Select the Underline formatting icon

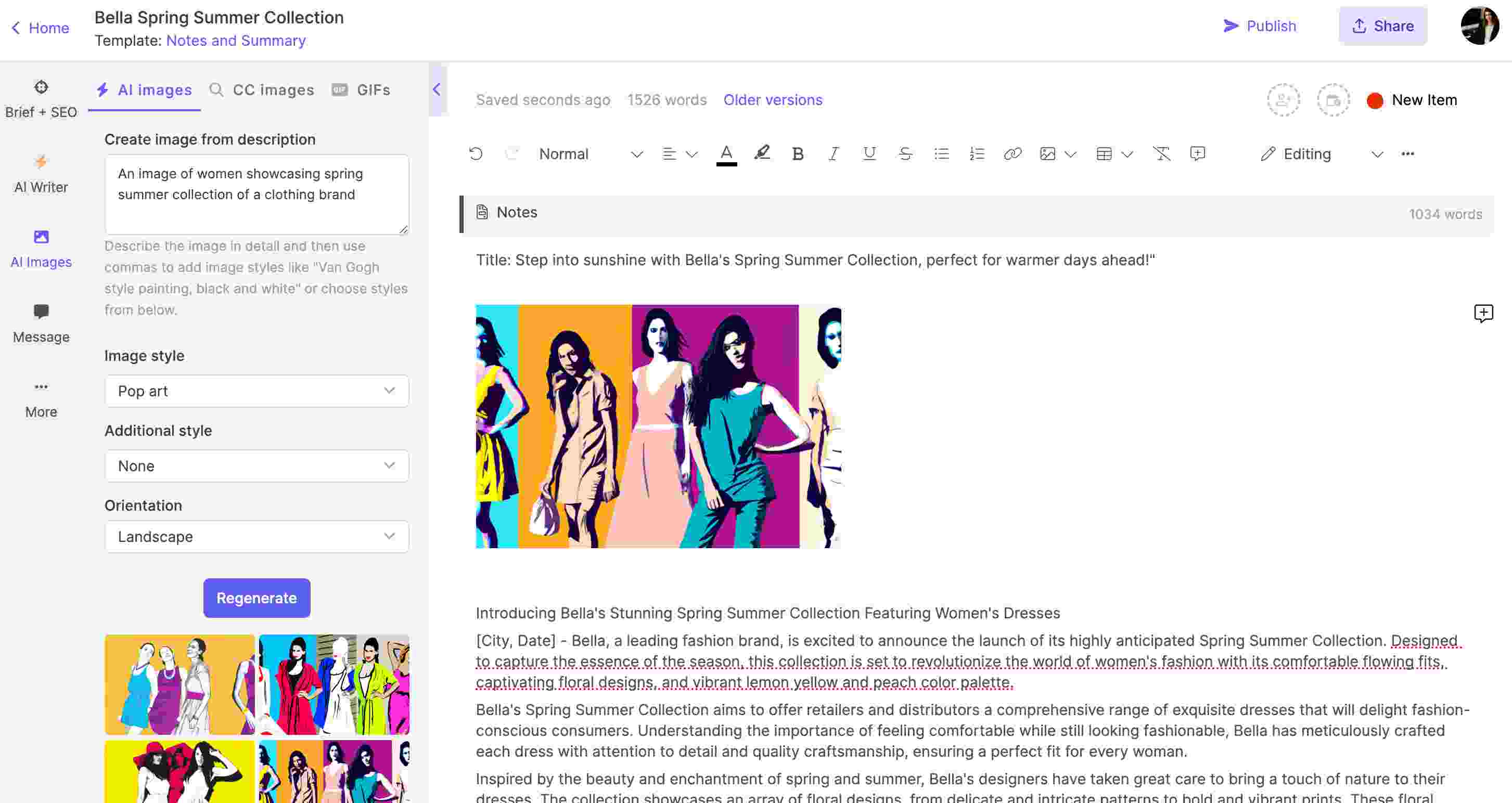[x=868, y=153]
